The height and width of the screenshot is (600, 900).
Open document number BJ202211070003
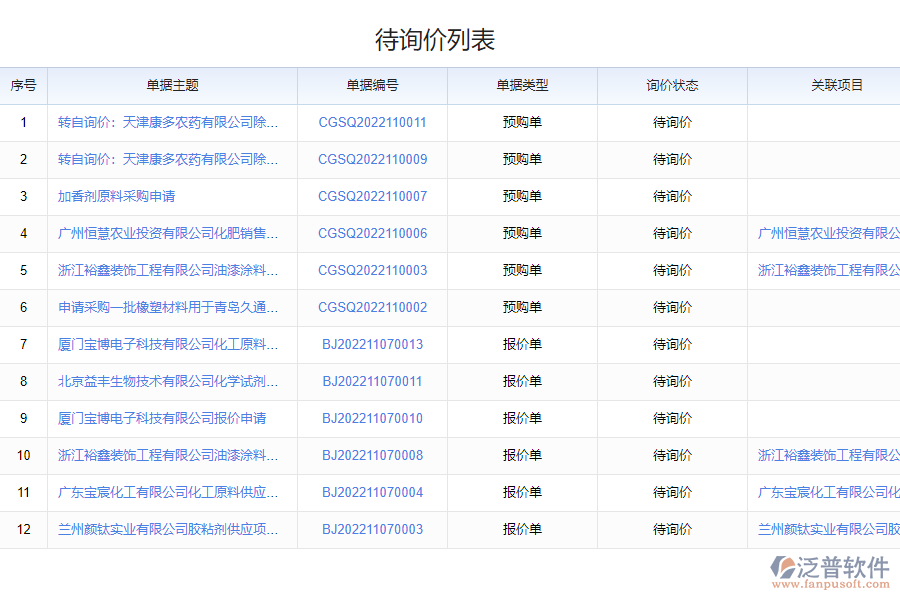pyautogui.click(x=372, y=530)
